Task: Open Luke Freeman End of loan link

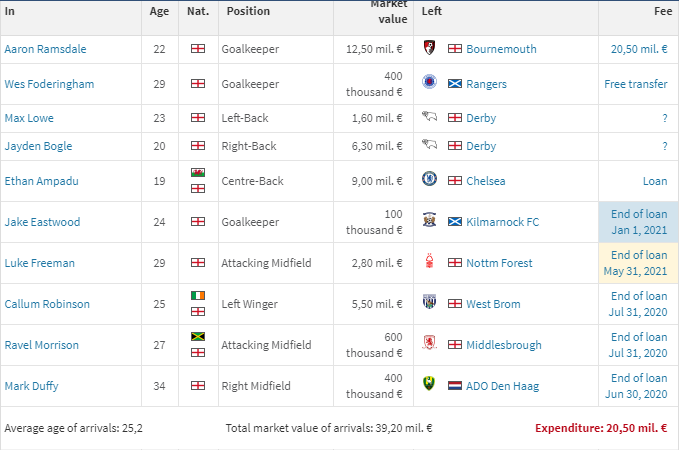Action: tap(636, 263)
